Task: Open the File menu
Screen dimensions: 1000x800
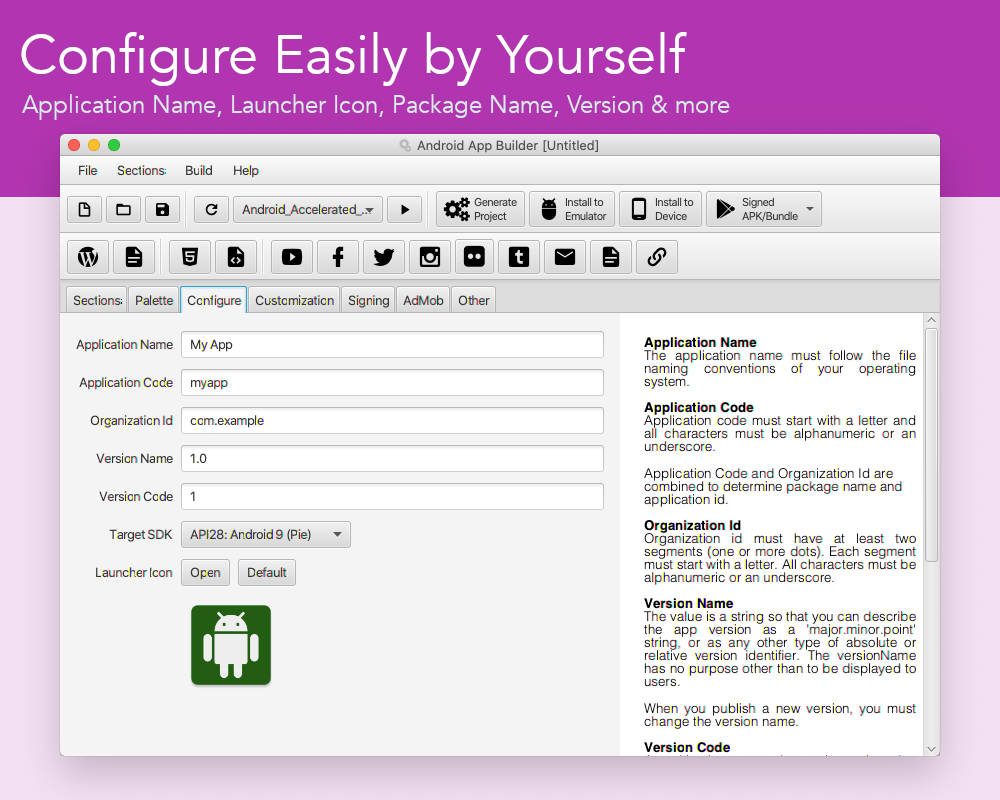Action: click(87, 170)
